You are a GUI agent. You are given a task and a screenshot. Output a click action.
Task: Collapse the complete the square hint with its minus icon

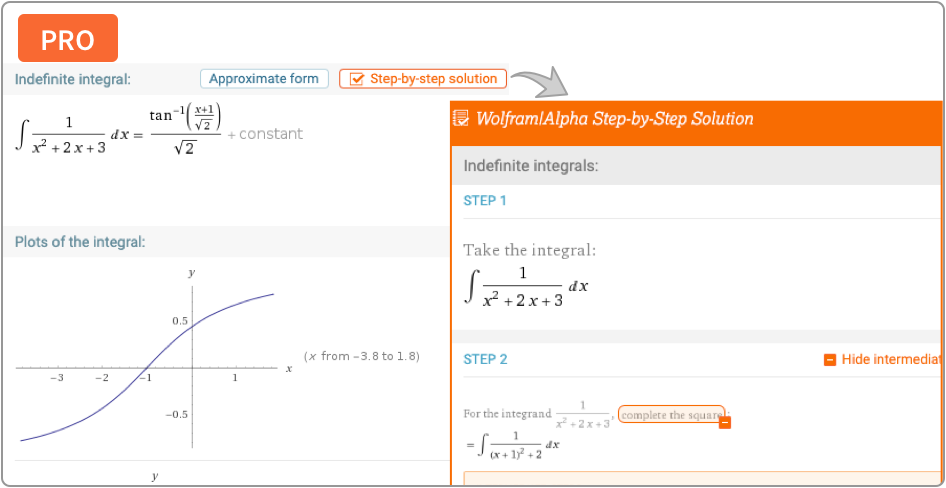726,422
